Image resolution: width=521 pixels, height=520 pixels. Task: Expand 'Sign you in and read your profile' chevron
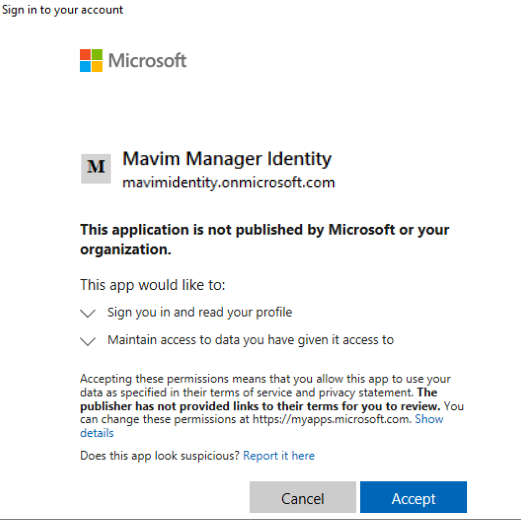click(88, 313)
